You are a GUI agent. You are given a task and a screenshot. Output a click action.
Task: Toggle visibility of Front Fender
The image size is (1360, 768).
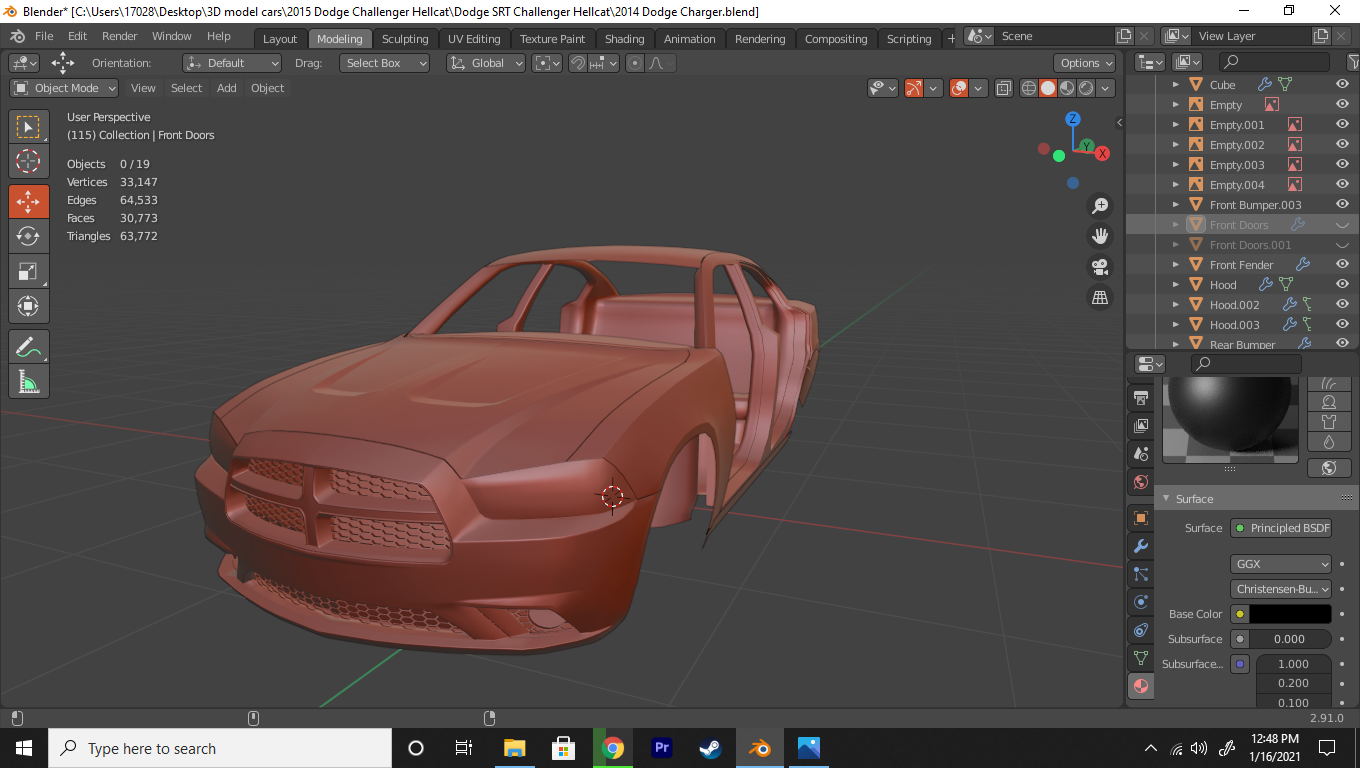pos(1342,265)
